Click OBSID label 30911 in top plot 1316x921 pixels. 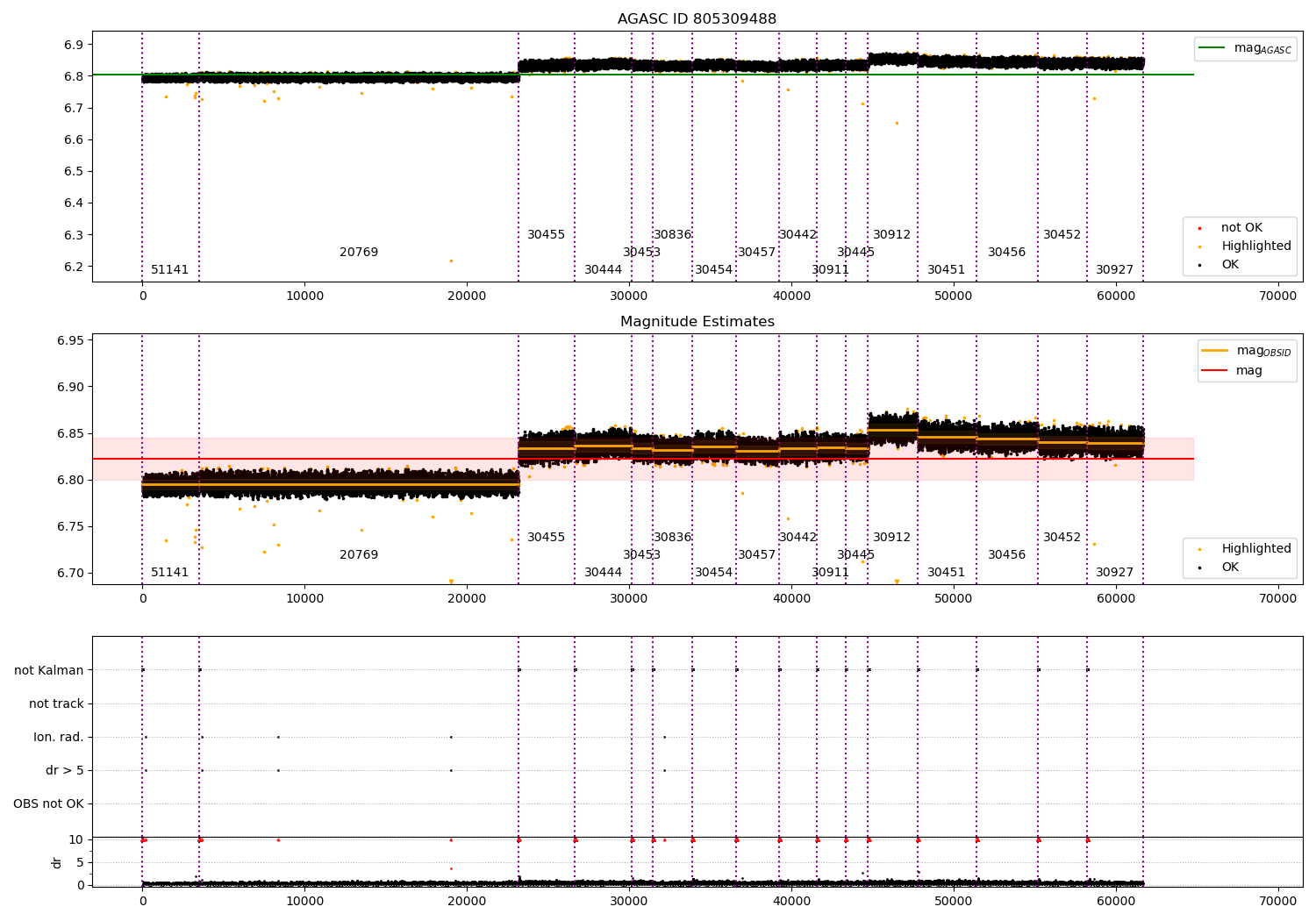pyautogui.click(x=830, y=270)
